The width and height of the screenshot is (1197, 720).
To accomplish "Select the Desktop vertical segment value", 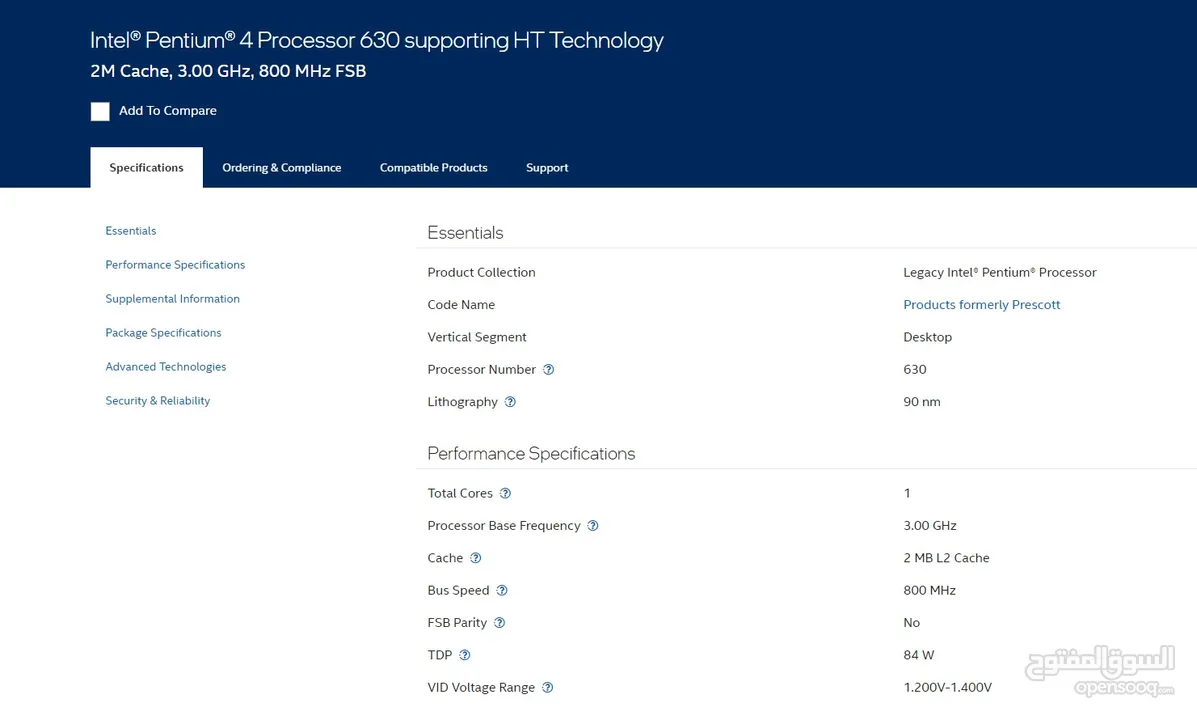I will click(x=928, y=337).
